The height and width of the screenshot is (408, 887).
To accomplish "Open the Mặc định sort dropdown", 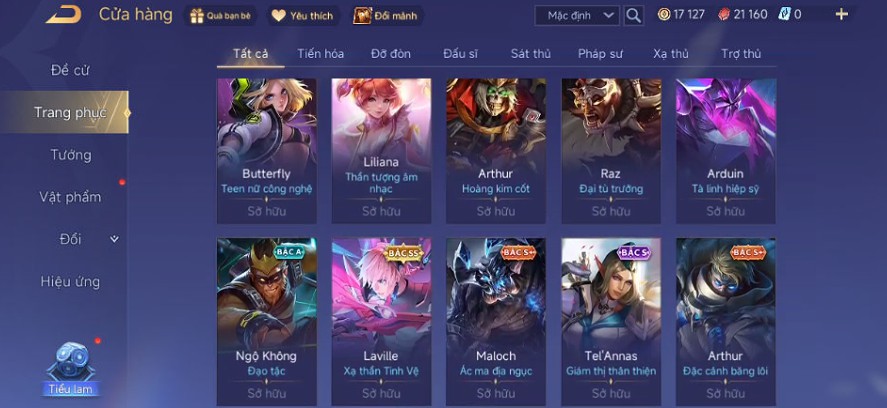I will 577,15.
